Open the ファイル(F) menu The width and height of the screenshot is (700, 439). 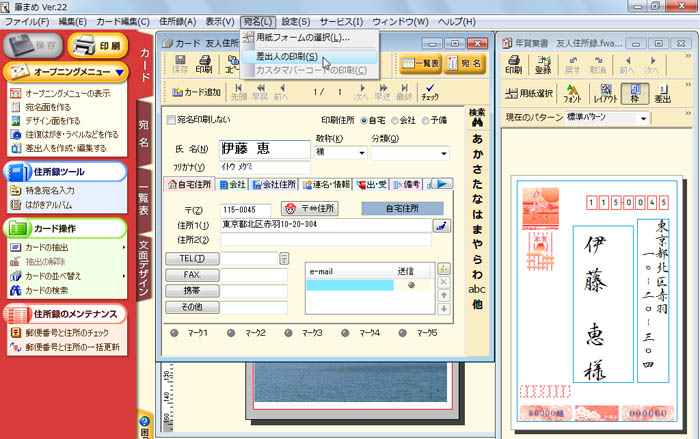(27, 21)
